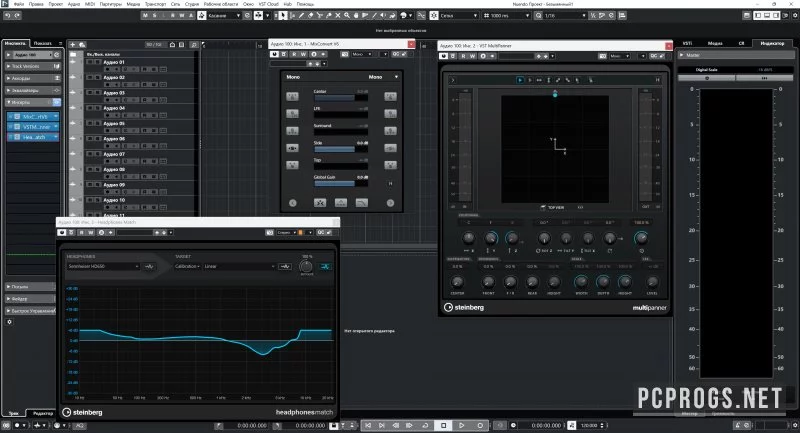This screenshot has height=433, width=800.
Task: Click the MixConvert center crossed-arrows bottom icon
Action: coord(320,203)
